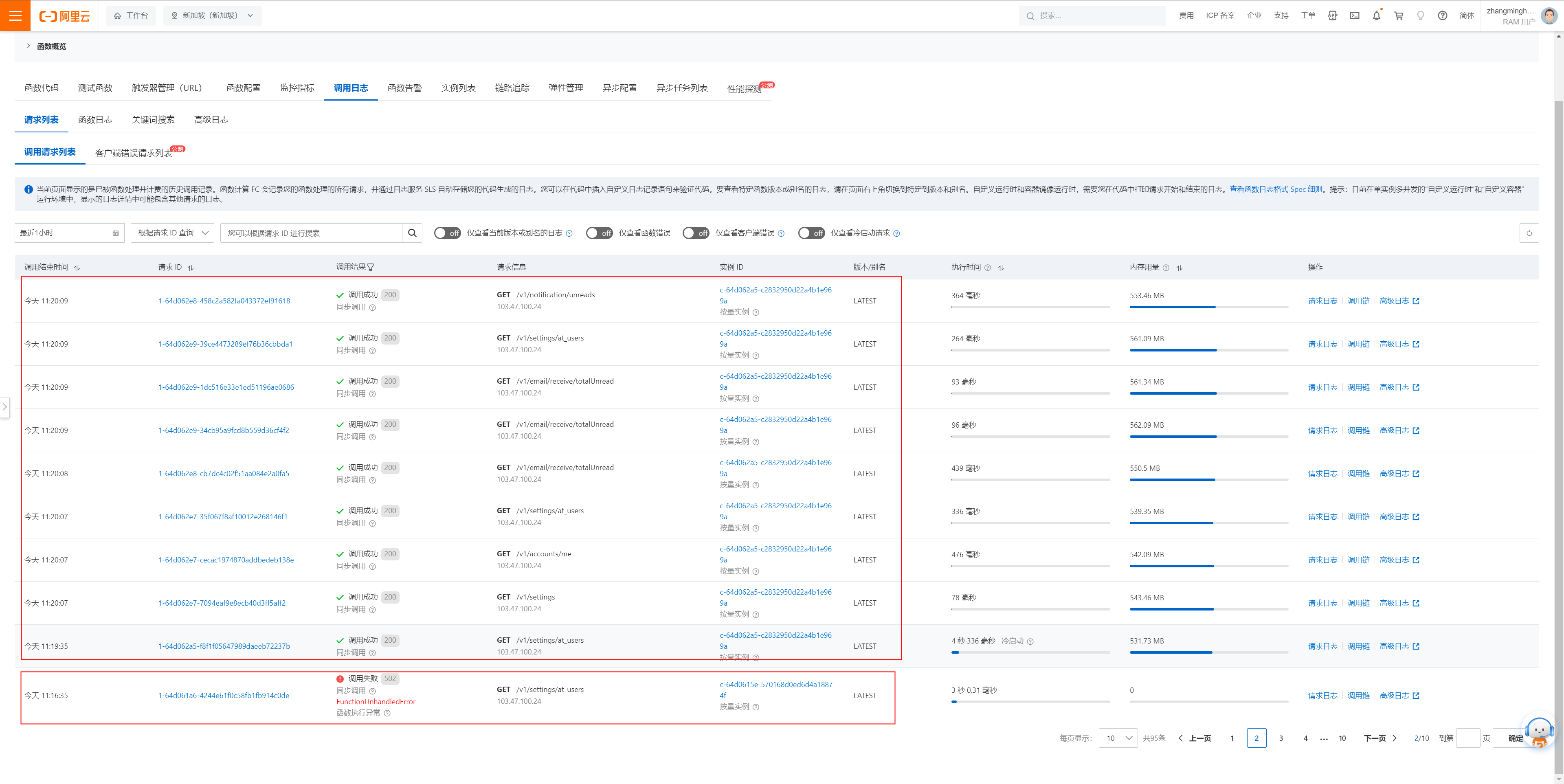Viewport: 1564px width, 784px height.
Task: Open the 工单 top menu
Action: 1308,16
